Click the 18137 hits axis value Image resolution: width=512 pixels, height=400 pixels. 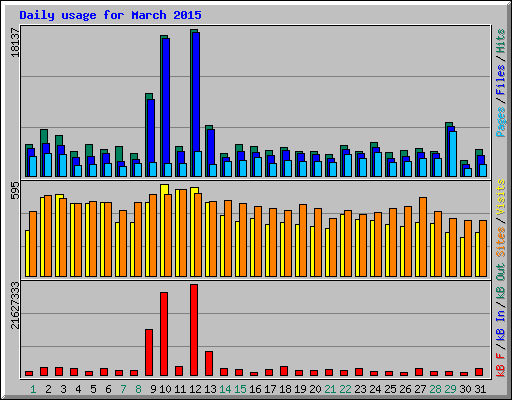tap(15, 42)
